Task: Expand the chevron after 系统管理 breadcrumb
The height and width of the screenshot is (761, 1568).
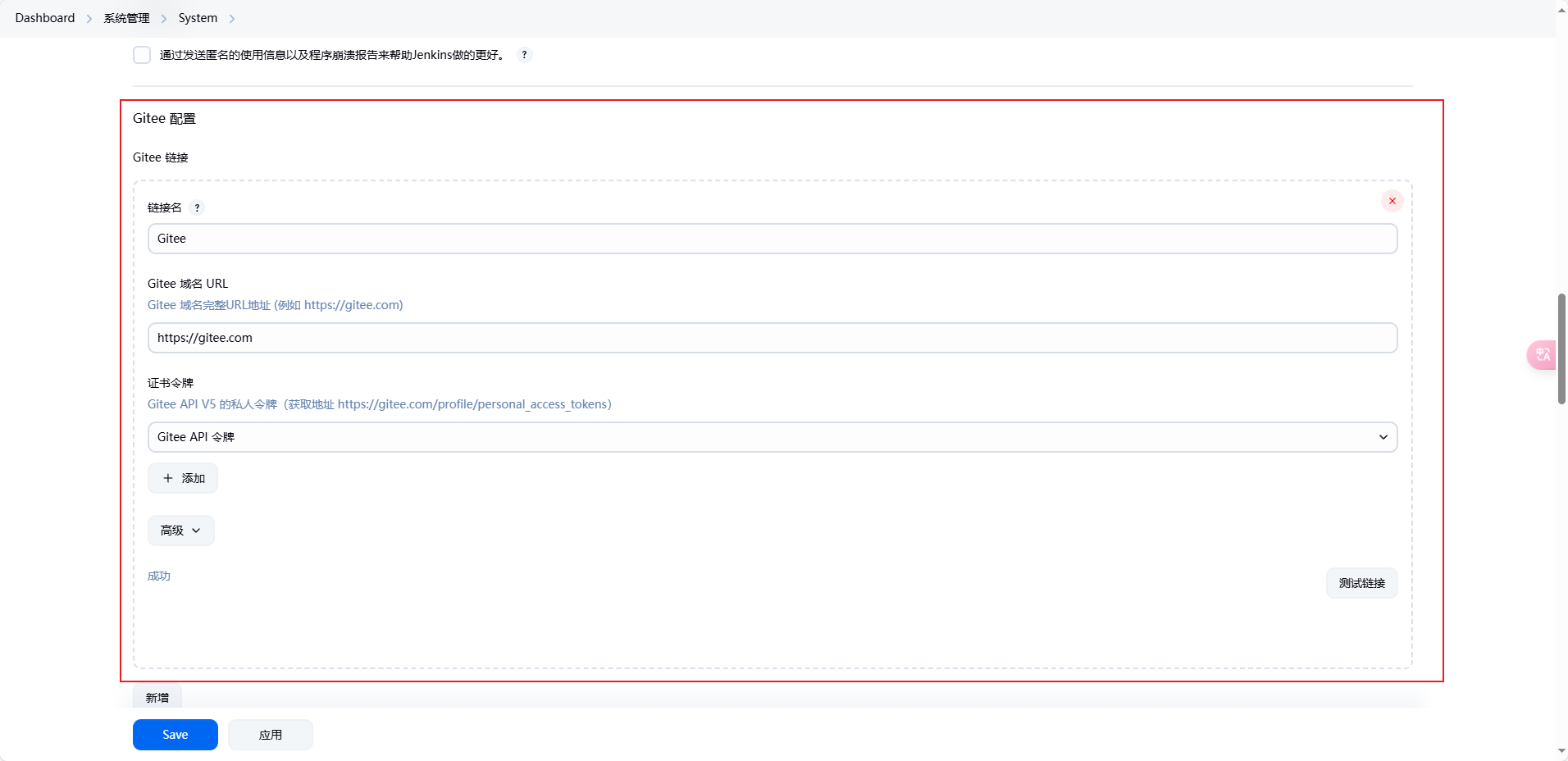Action: click(164, 19)
